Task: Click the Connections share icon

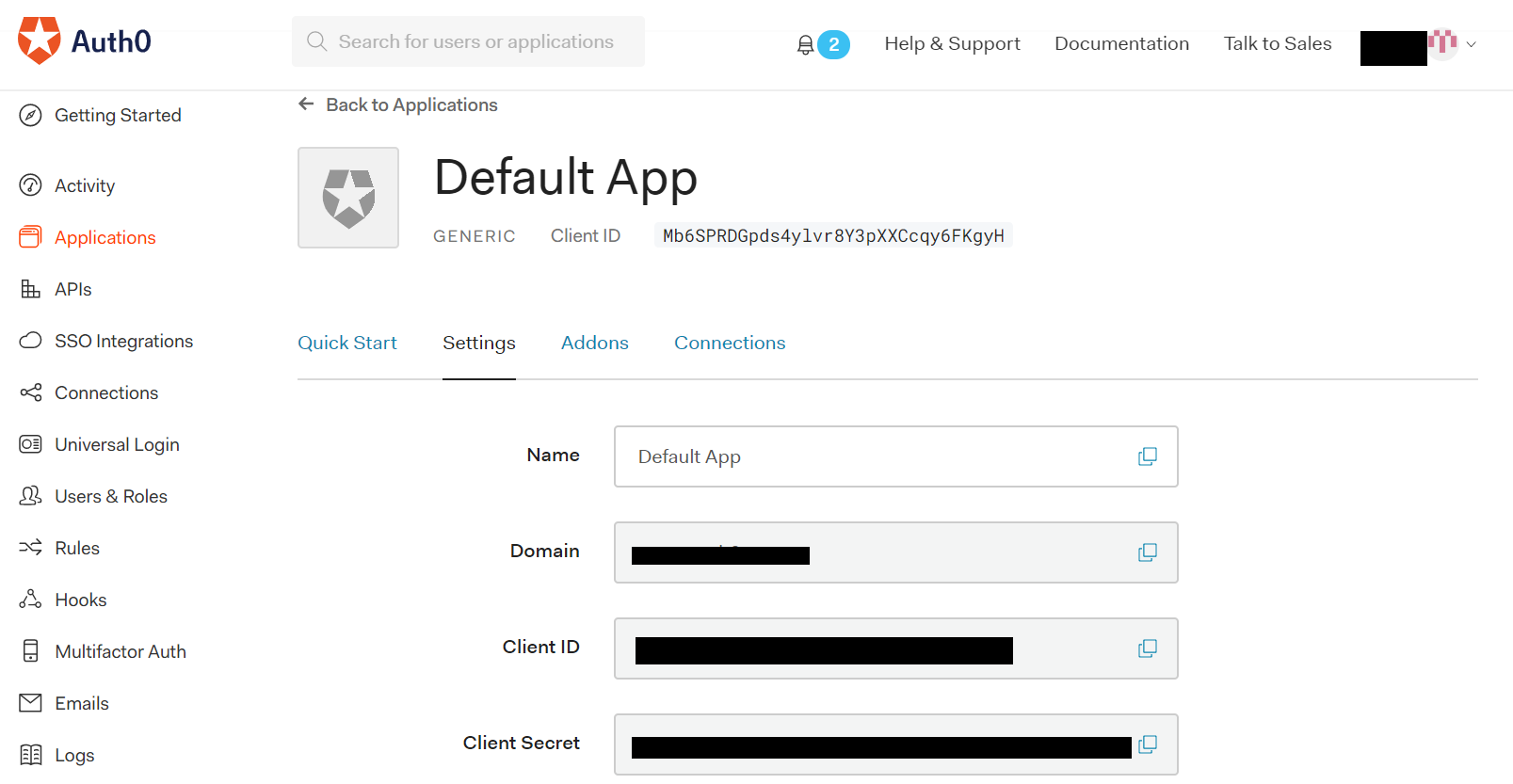Action: pos(30,392)
